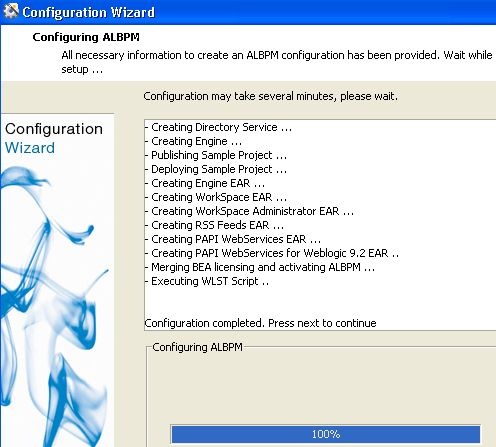Select the 'Merging BEA licensing' log line
This screenshot has height=447, width=496.
pos(260,267)
